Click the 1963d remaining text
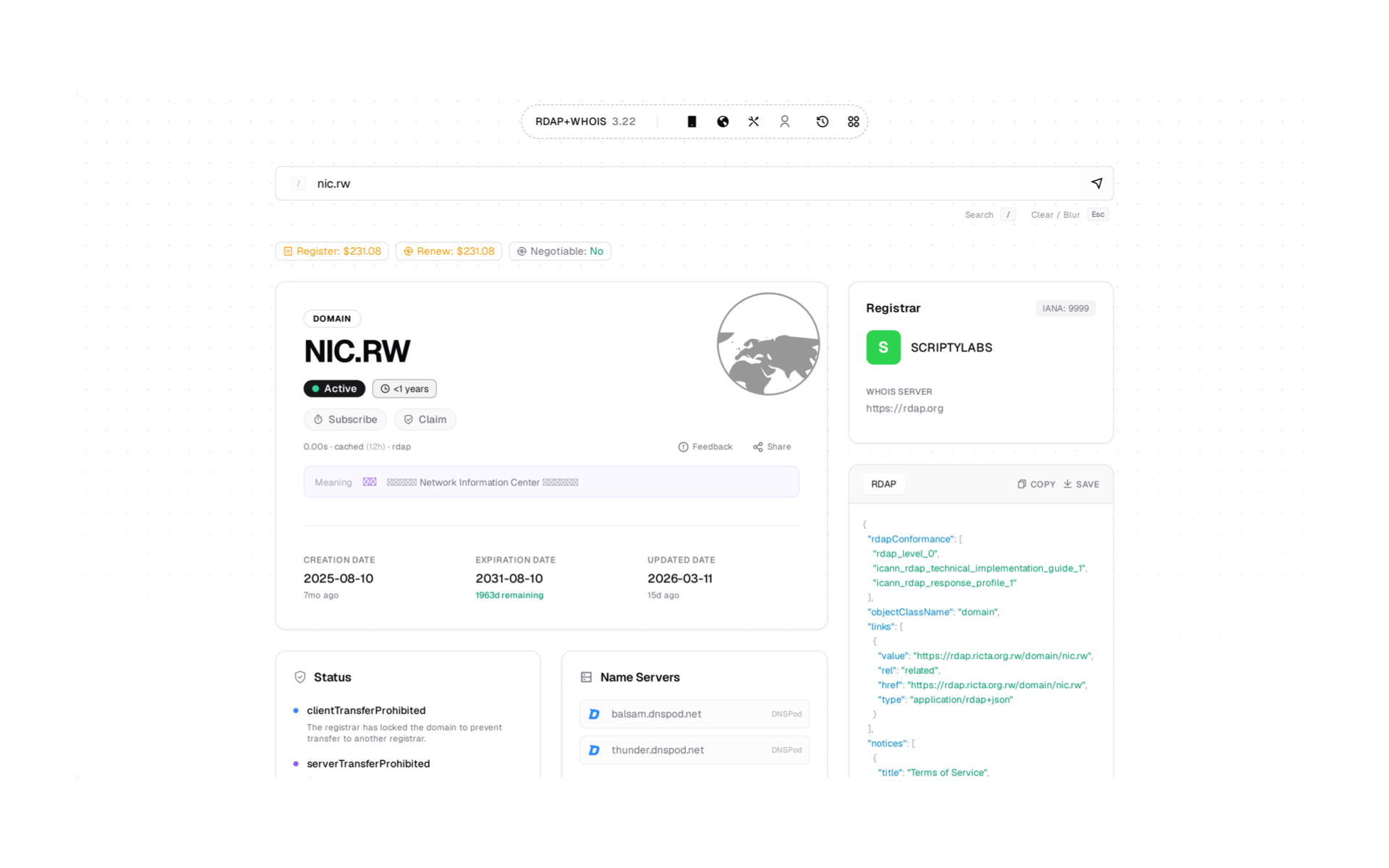This screenshot has height=868, width=1389. point(509,595)
